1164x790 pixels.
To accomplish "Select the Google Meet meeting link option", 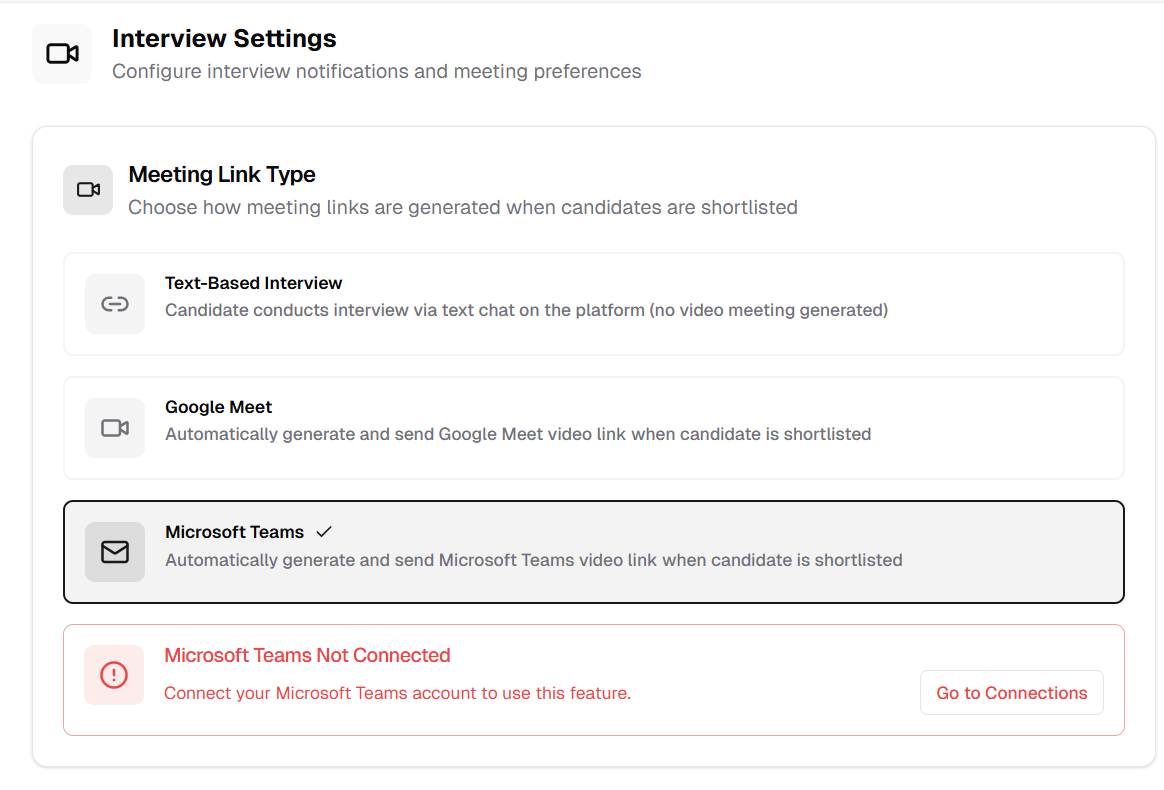I will point(593,427).
